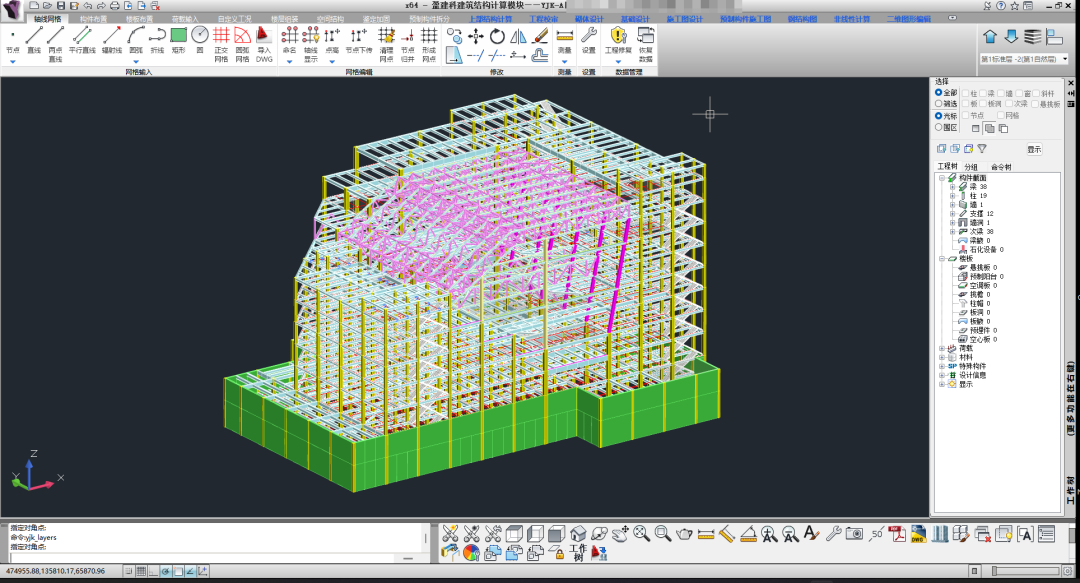
Task: Open the 正交网格 orthogonal grid tool
Action: [x=221, y=45]
